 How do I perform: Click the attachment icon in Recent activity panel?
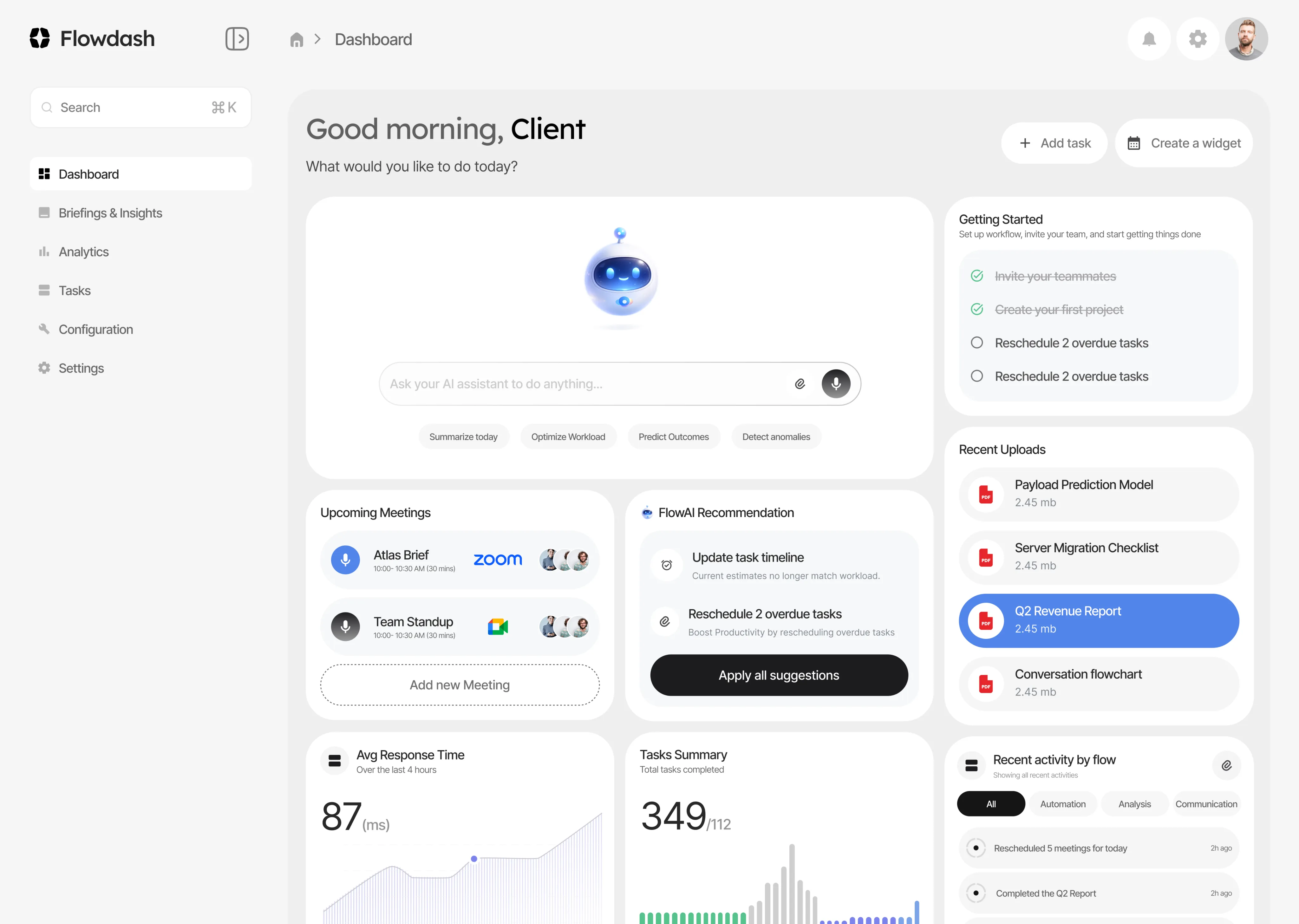coord(1227,765)
